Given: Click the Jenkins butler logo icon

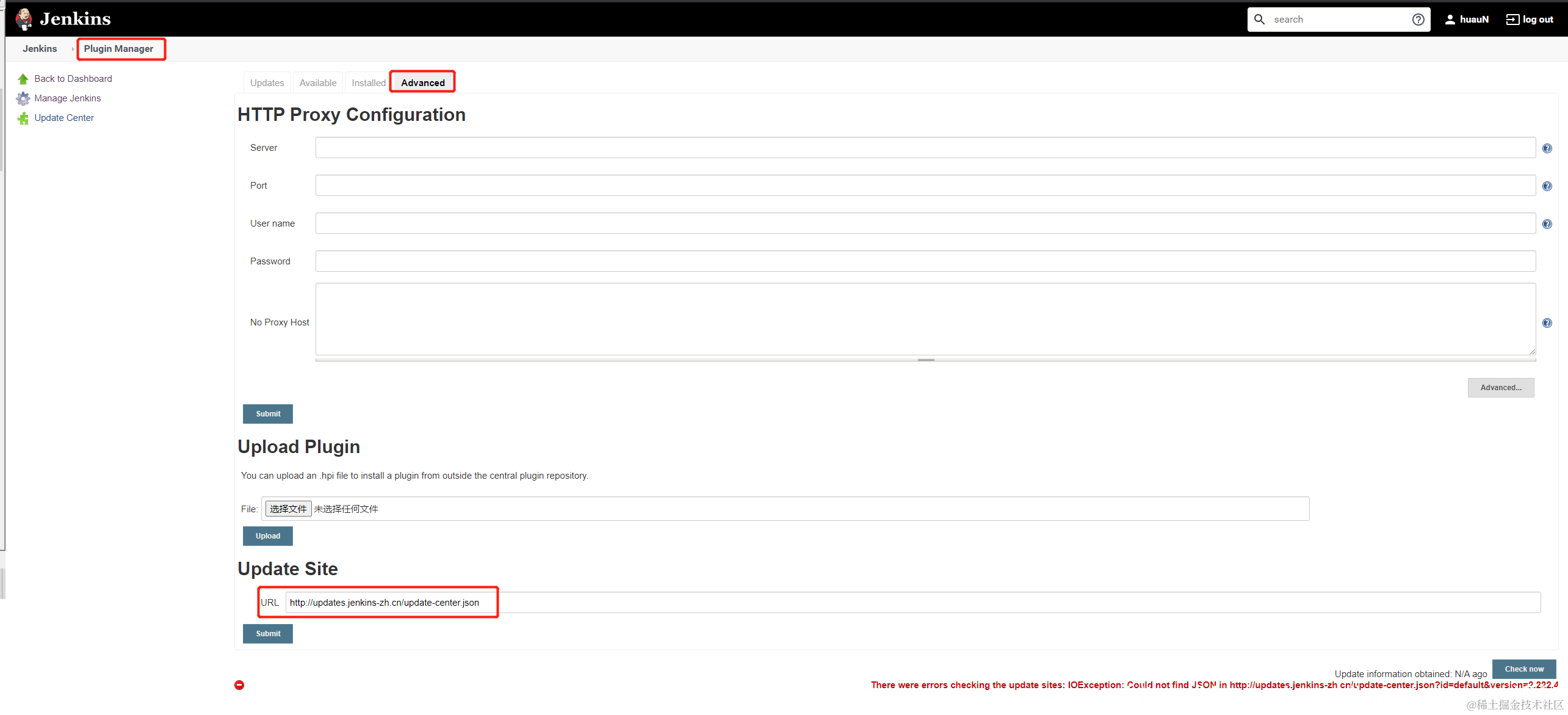Looking at the screenshot, I should pos(24,19).
